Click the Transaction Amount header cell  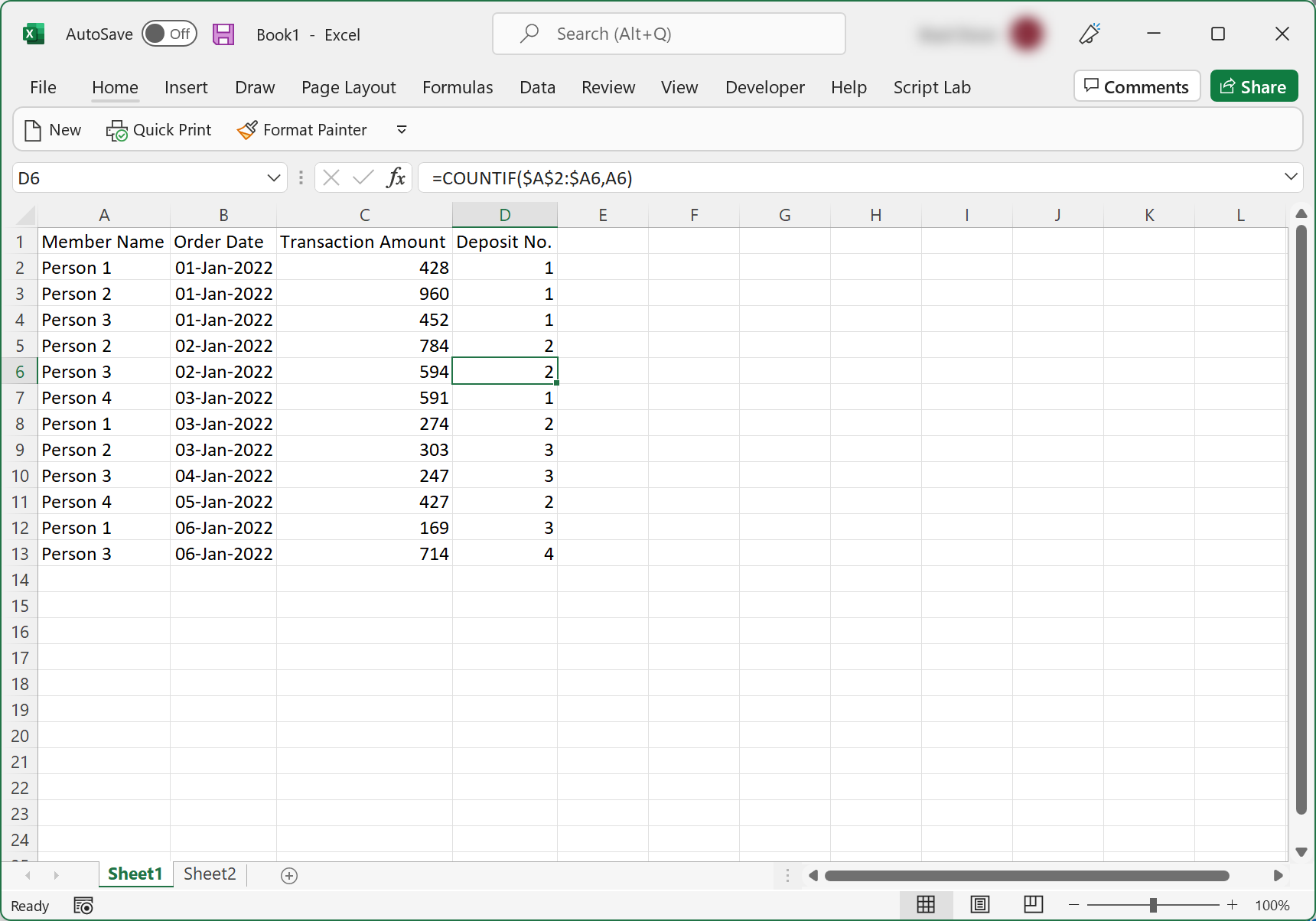coord(363,242)
